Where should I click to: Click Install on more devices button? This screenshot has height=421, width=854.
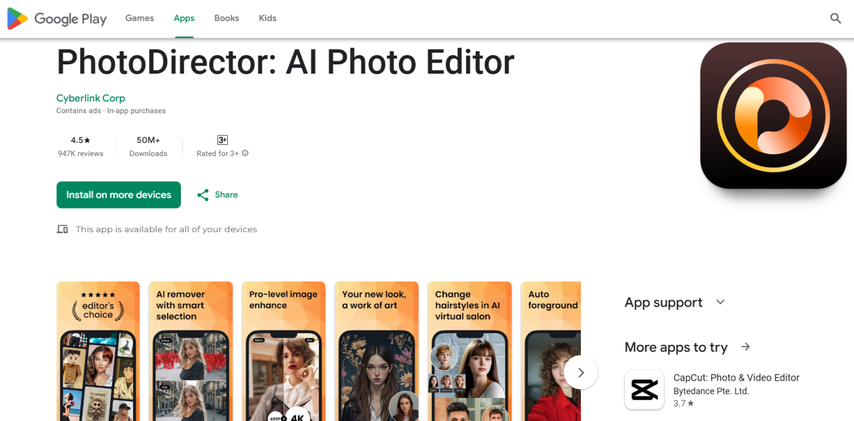coord(119,195)
